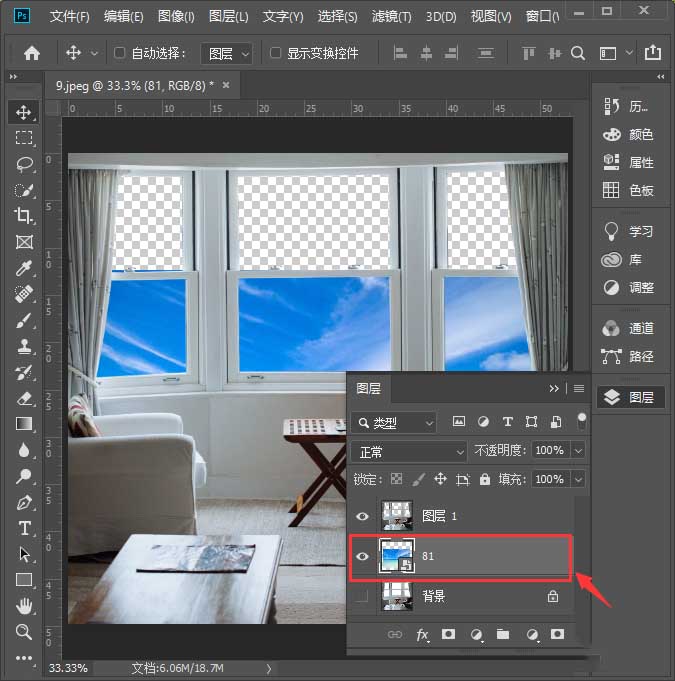The image size is (675, 681).
Task: Select the Quick Selection tool
Action: pos(23,190)
